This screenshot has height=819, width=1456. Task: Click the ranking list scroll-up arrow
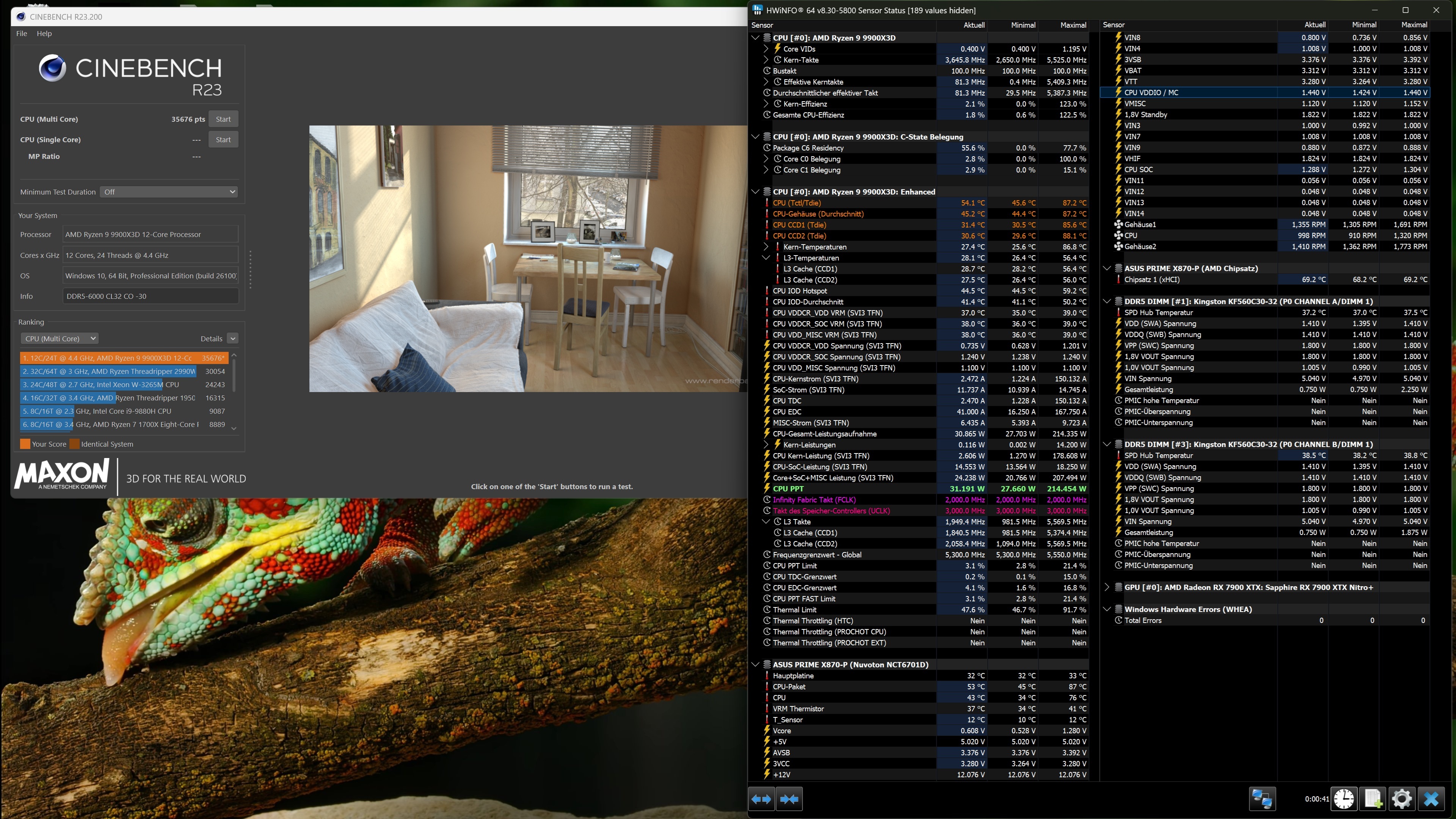(x=234, y=355)
